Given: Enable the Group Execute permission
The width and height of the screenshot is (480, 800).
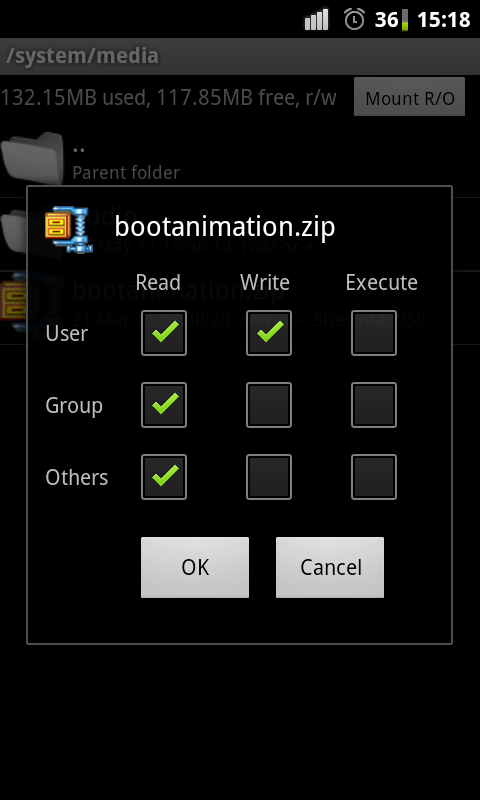Looking at the screenshot, I should (x=374, y=405).
